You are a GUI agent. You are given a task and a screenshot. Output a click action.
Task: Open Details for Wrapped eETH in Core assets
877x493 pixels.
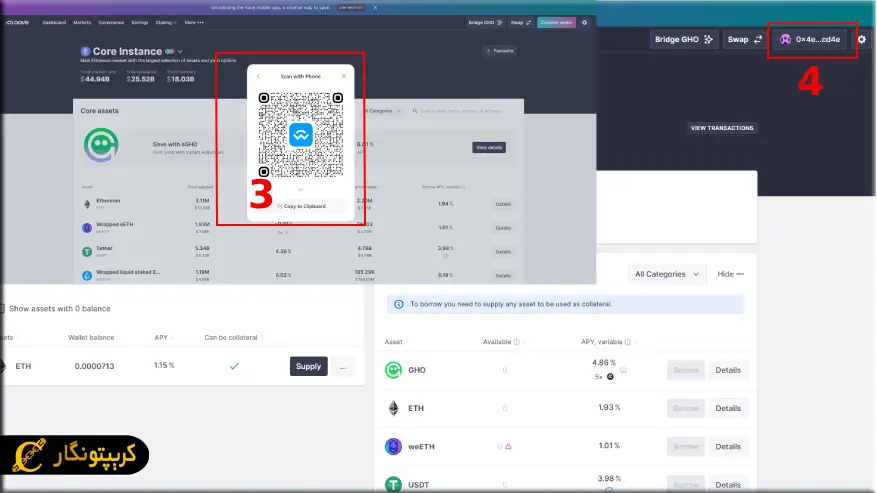coord(503,228)
